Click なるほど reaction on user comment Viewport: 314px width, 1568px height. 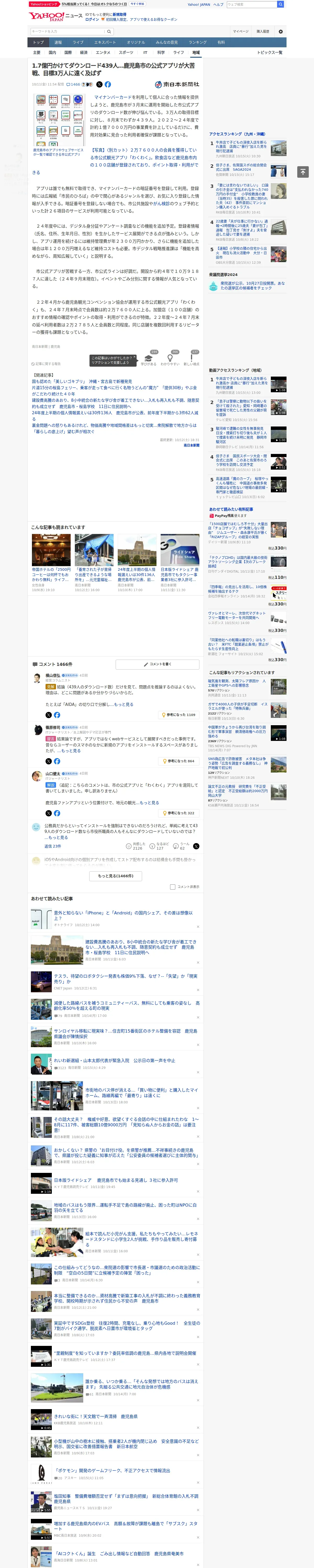[153, 846]
